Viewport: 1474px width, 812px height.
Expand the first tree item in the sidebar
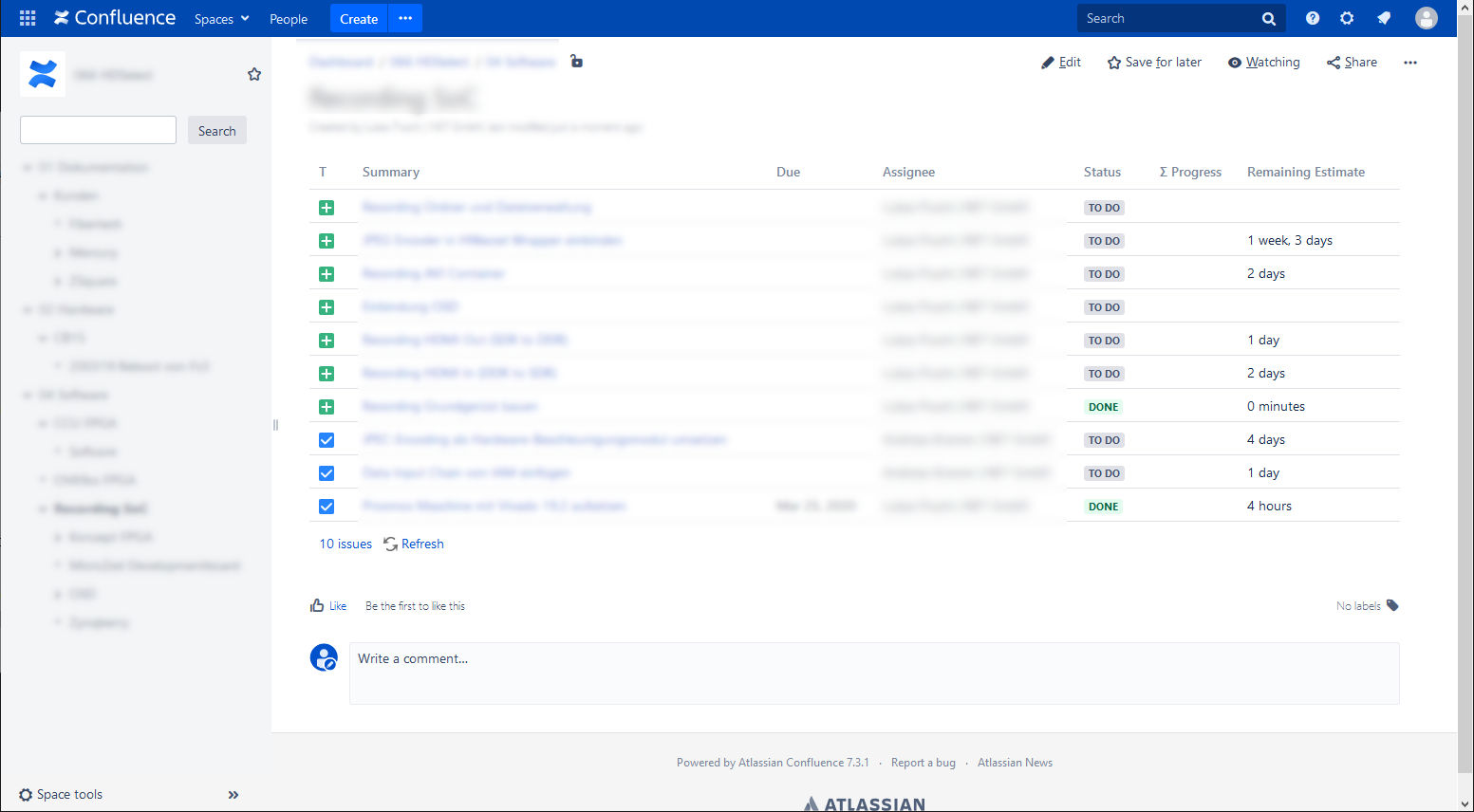pyautogui.click(x=28, y=167)
